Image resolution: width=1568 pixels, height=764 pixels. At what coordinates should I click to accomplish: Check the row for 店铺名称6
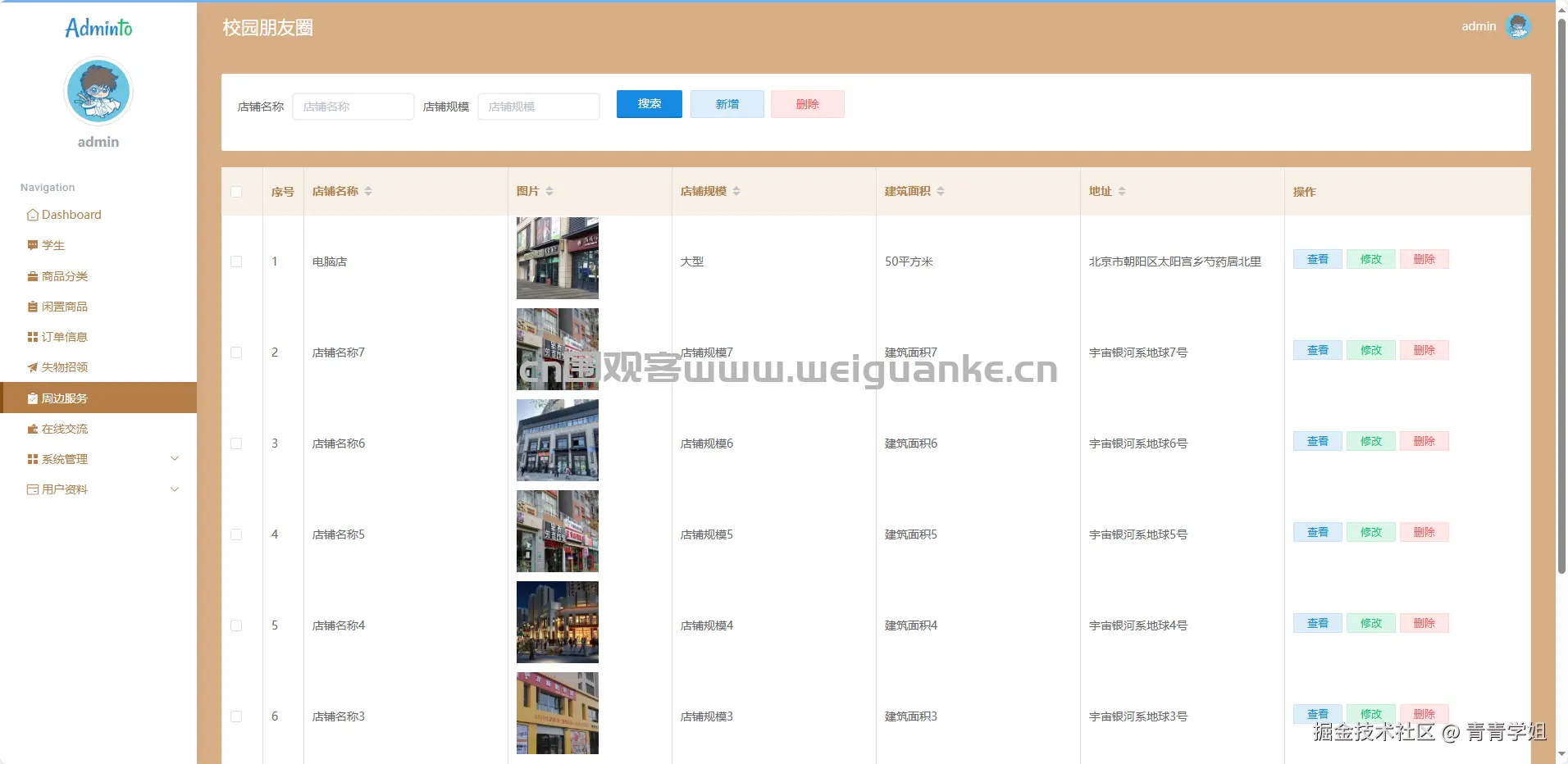coord(236,443)
